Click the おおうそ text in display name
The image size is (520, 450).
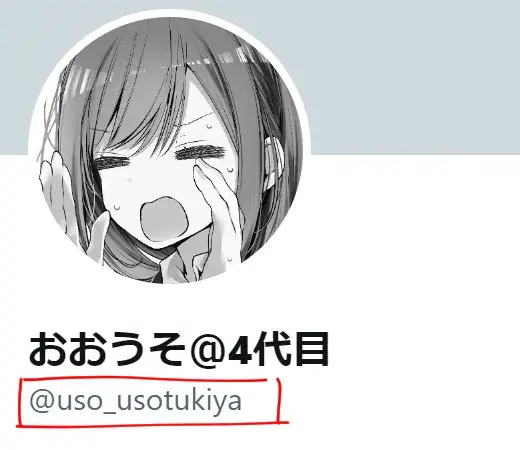pos(107,350)
